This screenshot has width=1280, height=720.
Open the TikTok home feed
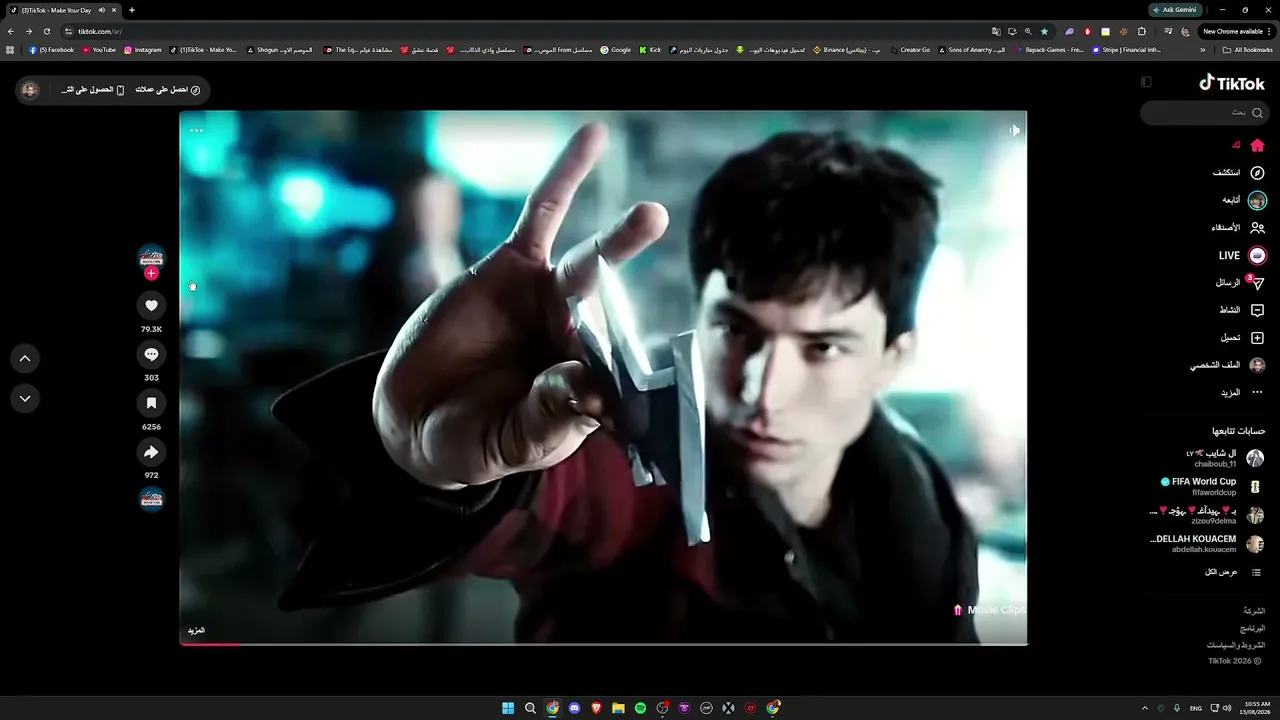point(1249,146)
